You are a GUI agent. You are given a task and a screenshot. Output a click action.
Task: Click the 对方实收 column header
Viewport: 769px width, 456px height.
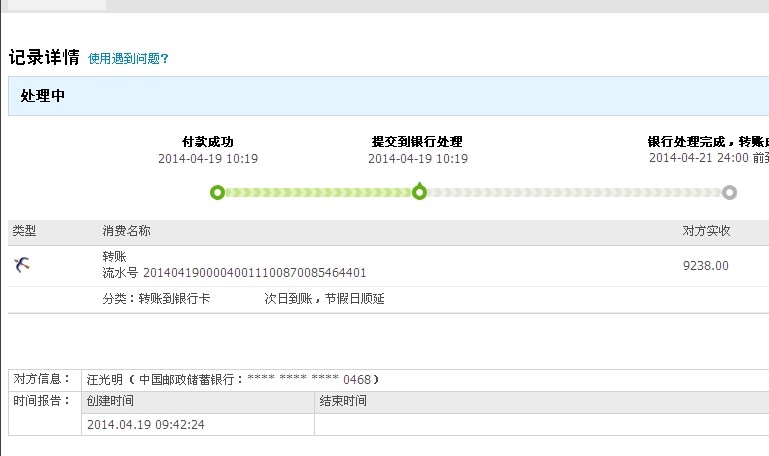[706, 231]
